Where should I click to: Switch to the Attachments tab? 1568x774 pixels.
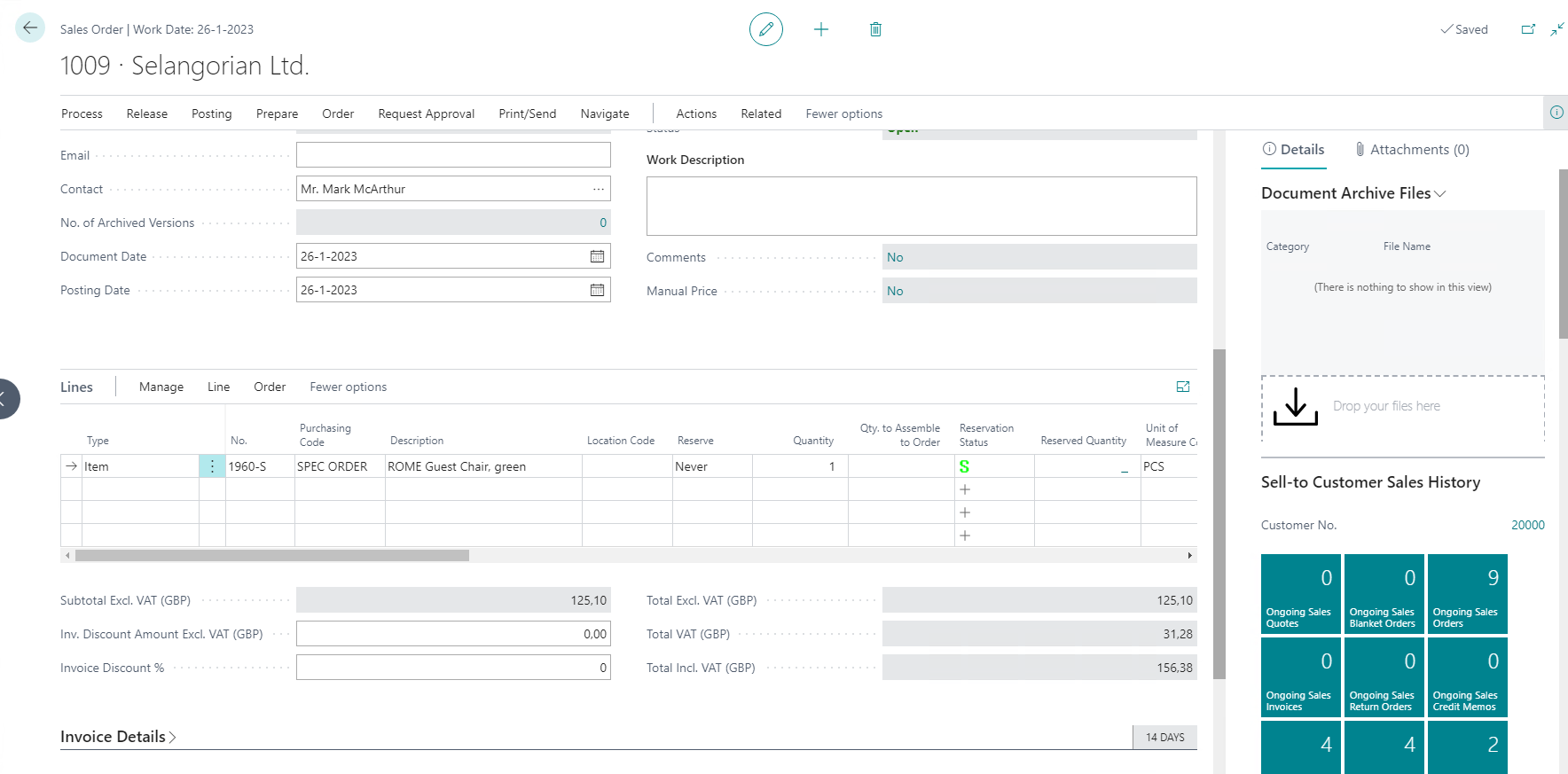[x=1412, y=150]
